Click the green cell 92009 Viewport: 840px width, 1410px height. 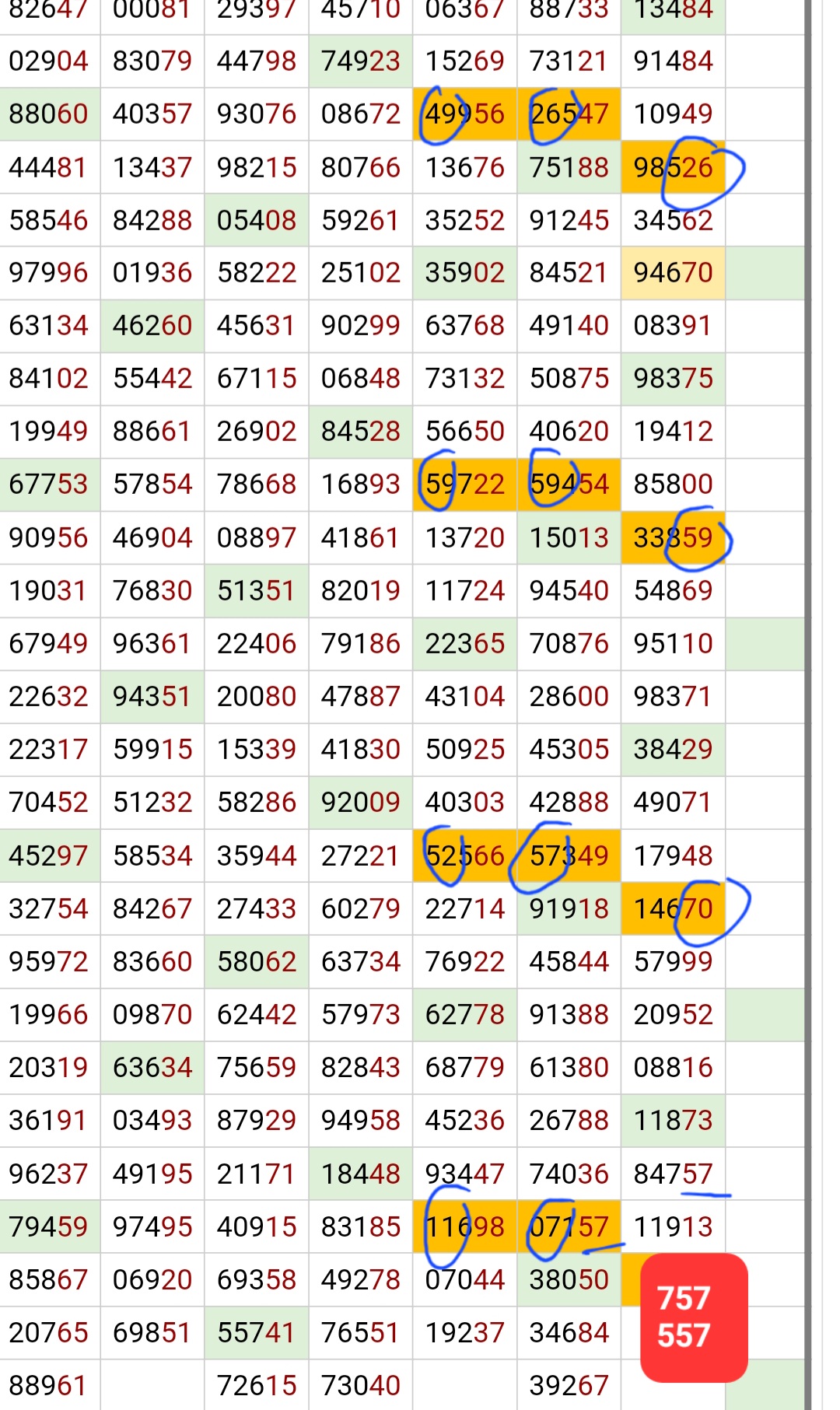(360, 802)
